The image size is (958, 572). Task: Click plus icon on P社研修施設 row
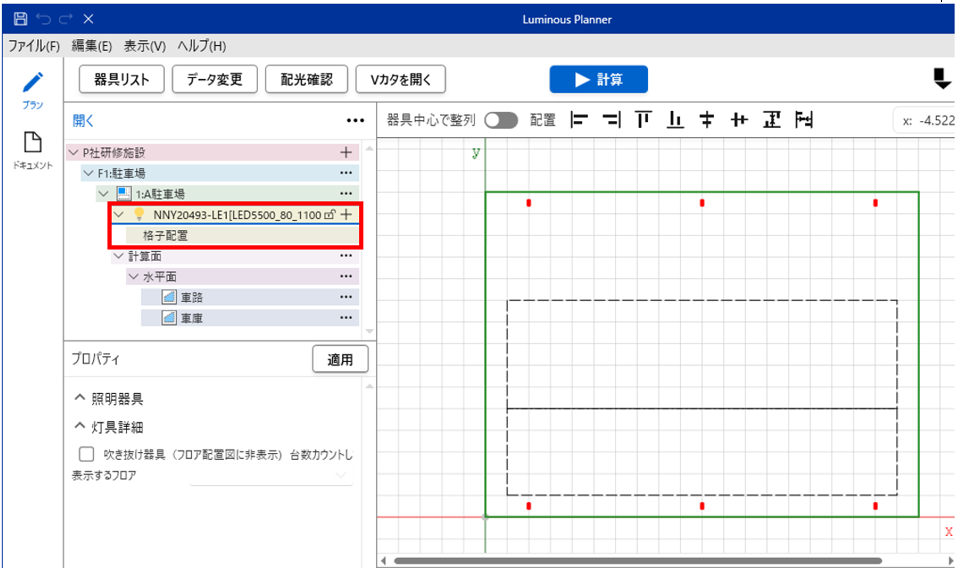pos(346,153)
